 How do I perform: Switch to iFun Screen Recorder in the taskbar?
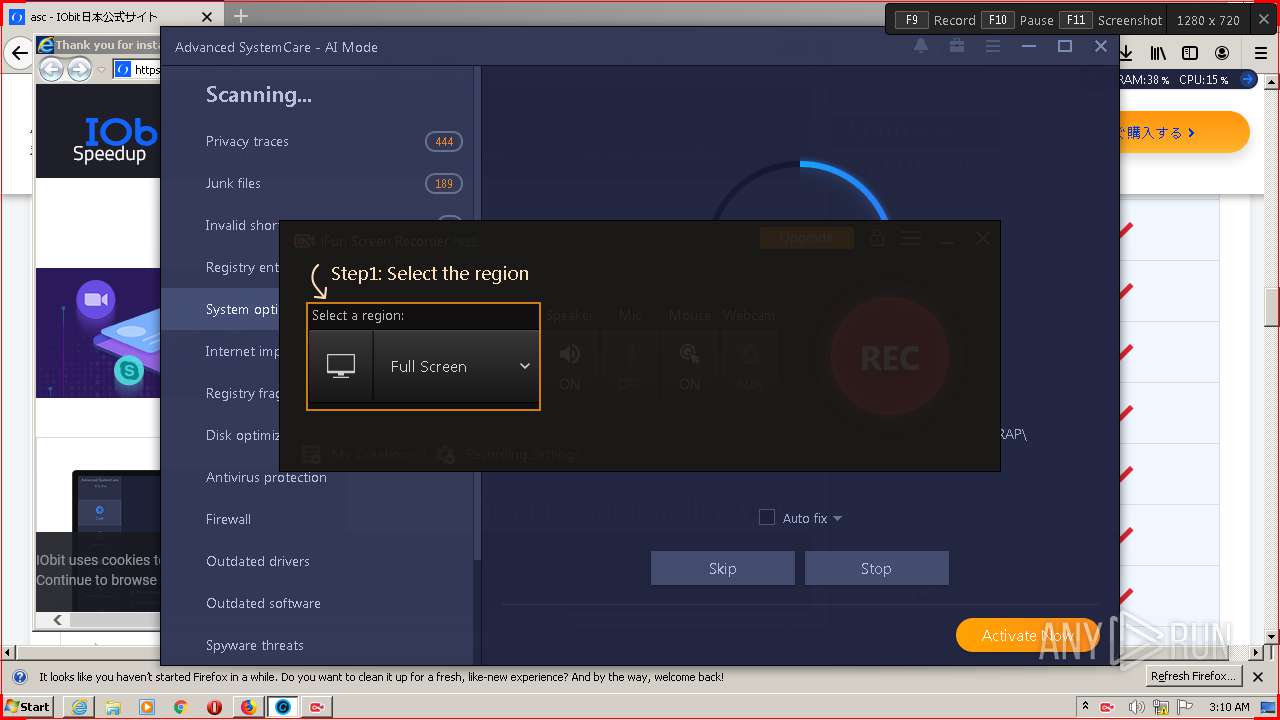(x=317, y=706)
